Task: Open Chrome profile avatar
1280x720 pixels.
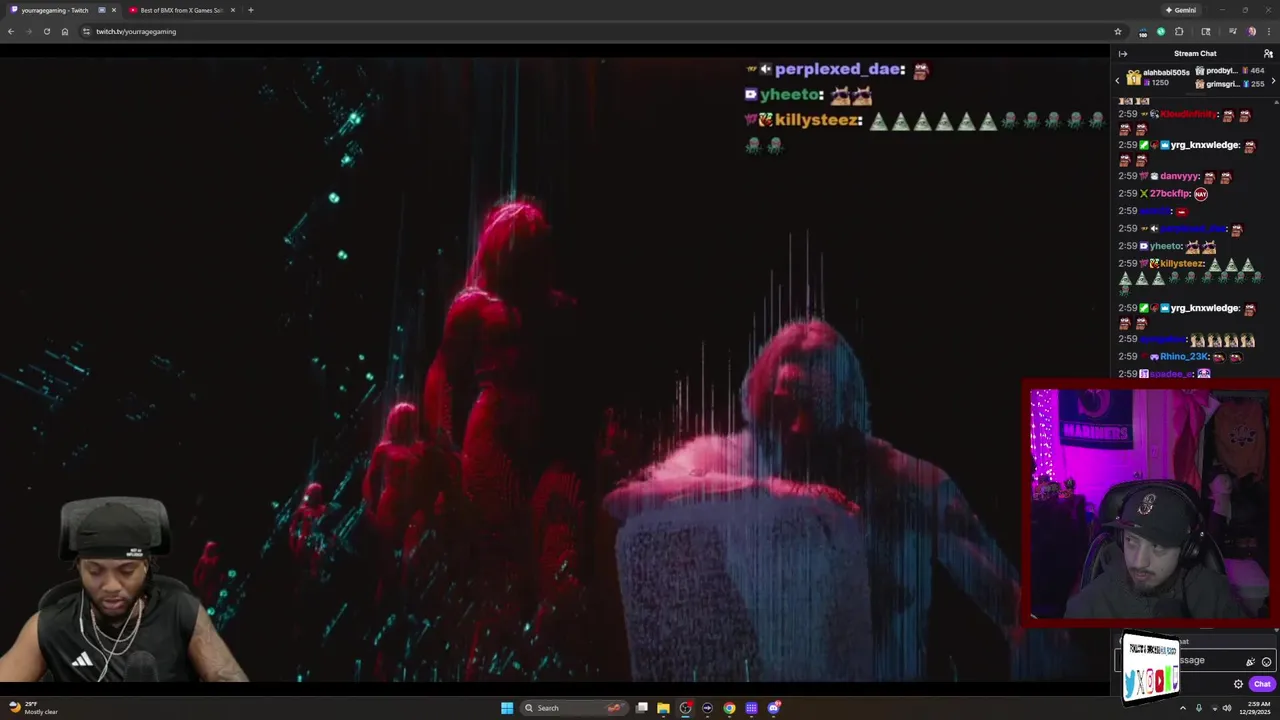Action: click(x=1251, y=31)
